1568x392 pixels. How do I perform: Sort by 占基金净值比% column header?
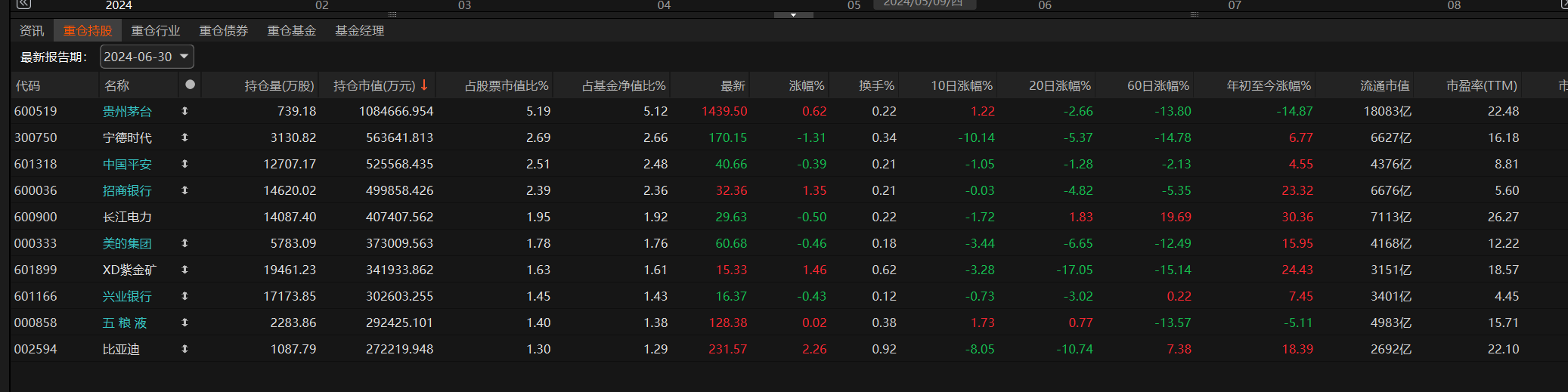coord(624,85)
